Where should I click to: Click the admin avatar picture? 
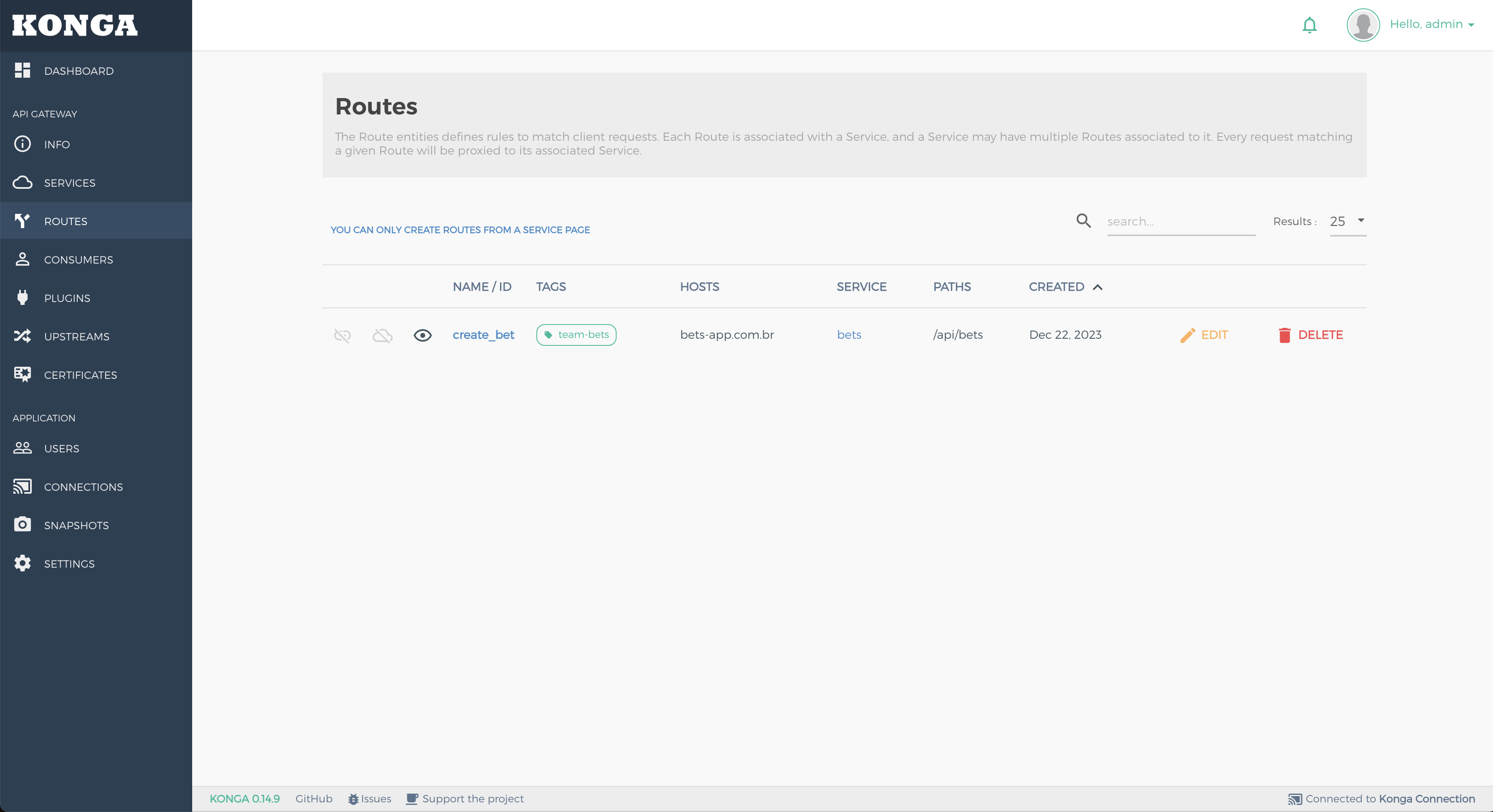coord(1363,25)
